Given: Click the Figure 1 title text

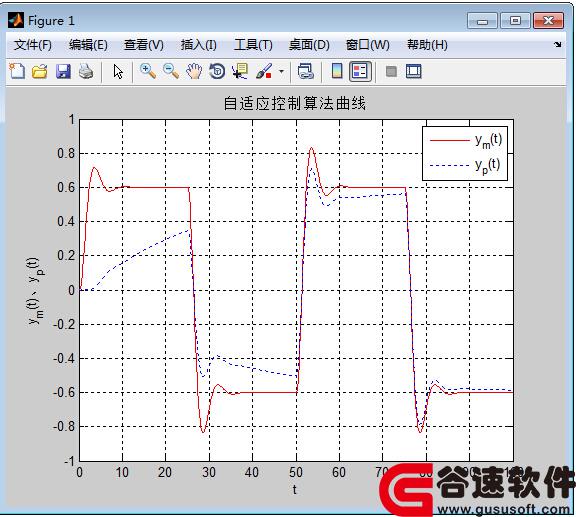Looking at the screenshot, I should pos(51,21).
